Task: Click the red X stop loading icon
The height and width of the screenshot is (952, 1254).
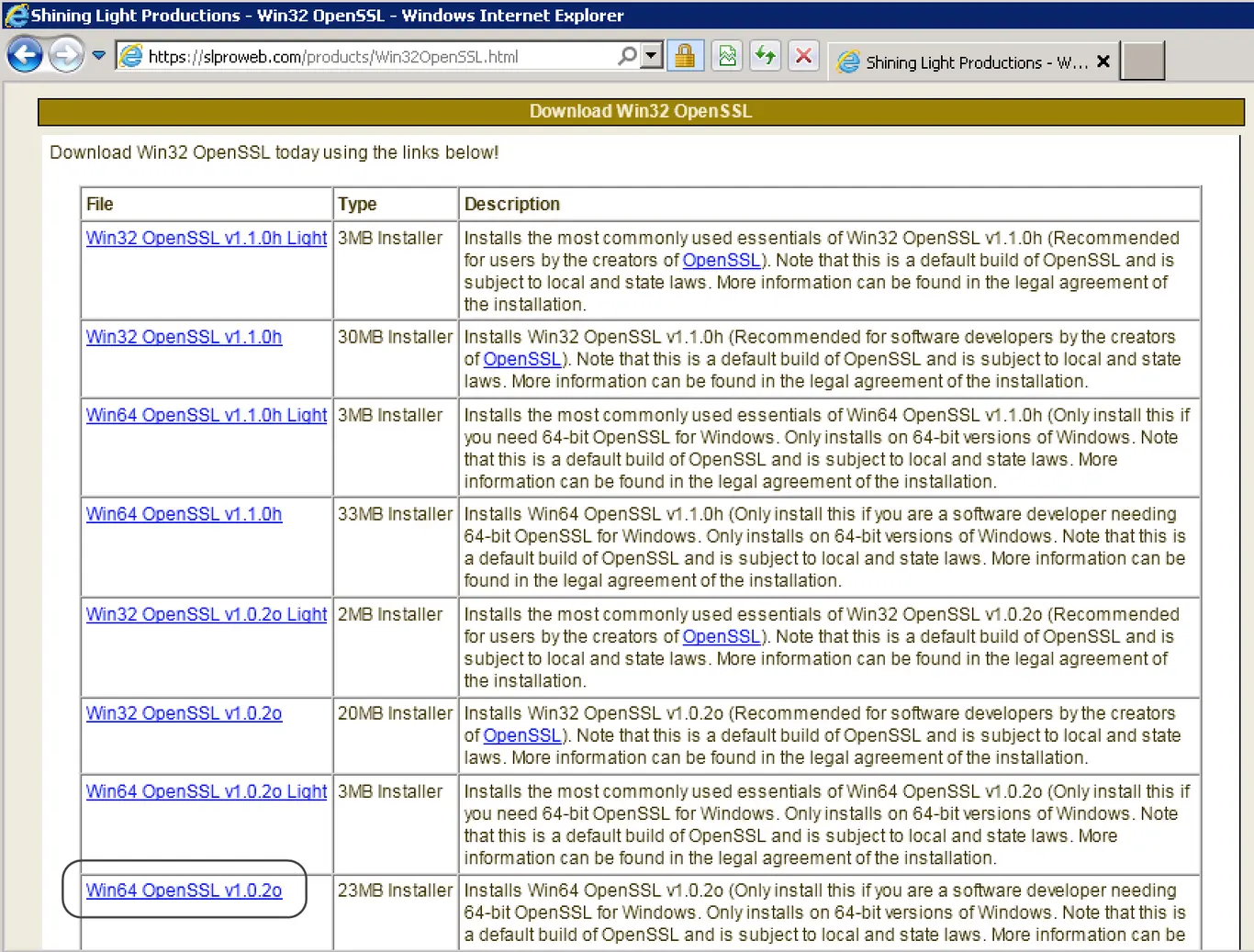Action: [x=804, y=56]
